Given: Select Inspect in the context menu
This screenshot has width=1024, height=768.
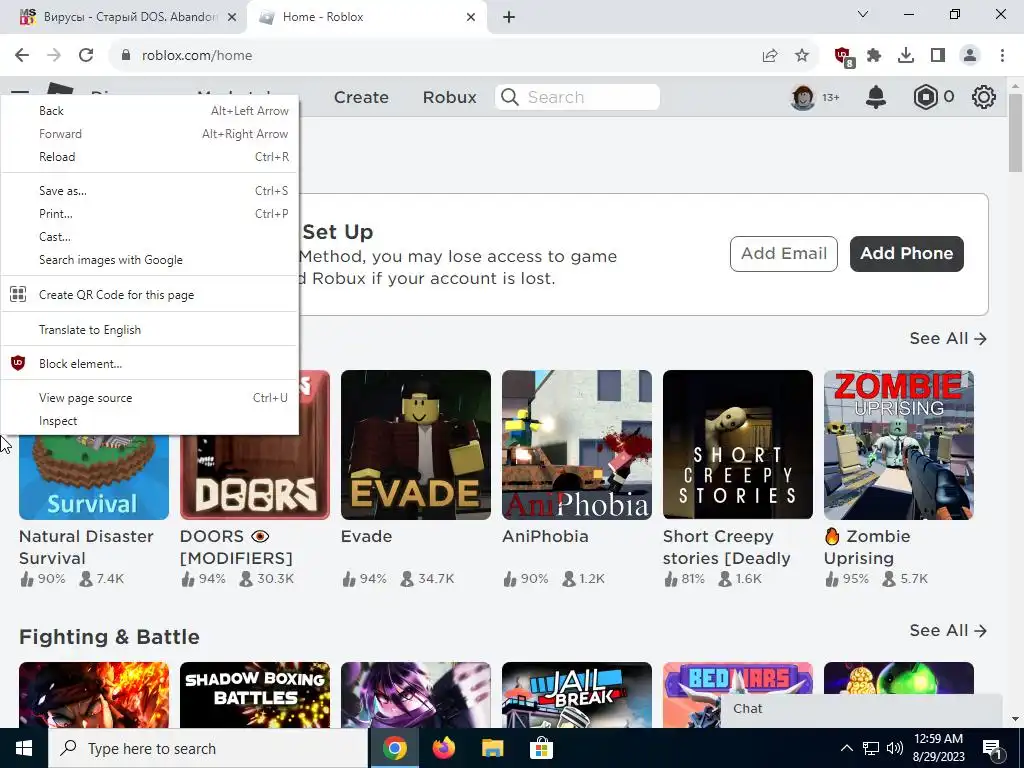Looking at the screenshot, I should (x=150, y=421).
